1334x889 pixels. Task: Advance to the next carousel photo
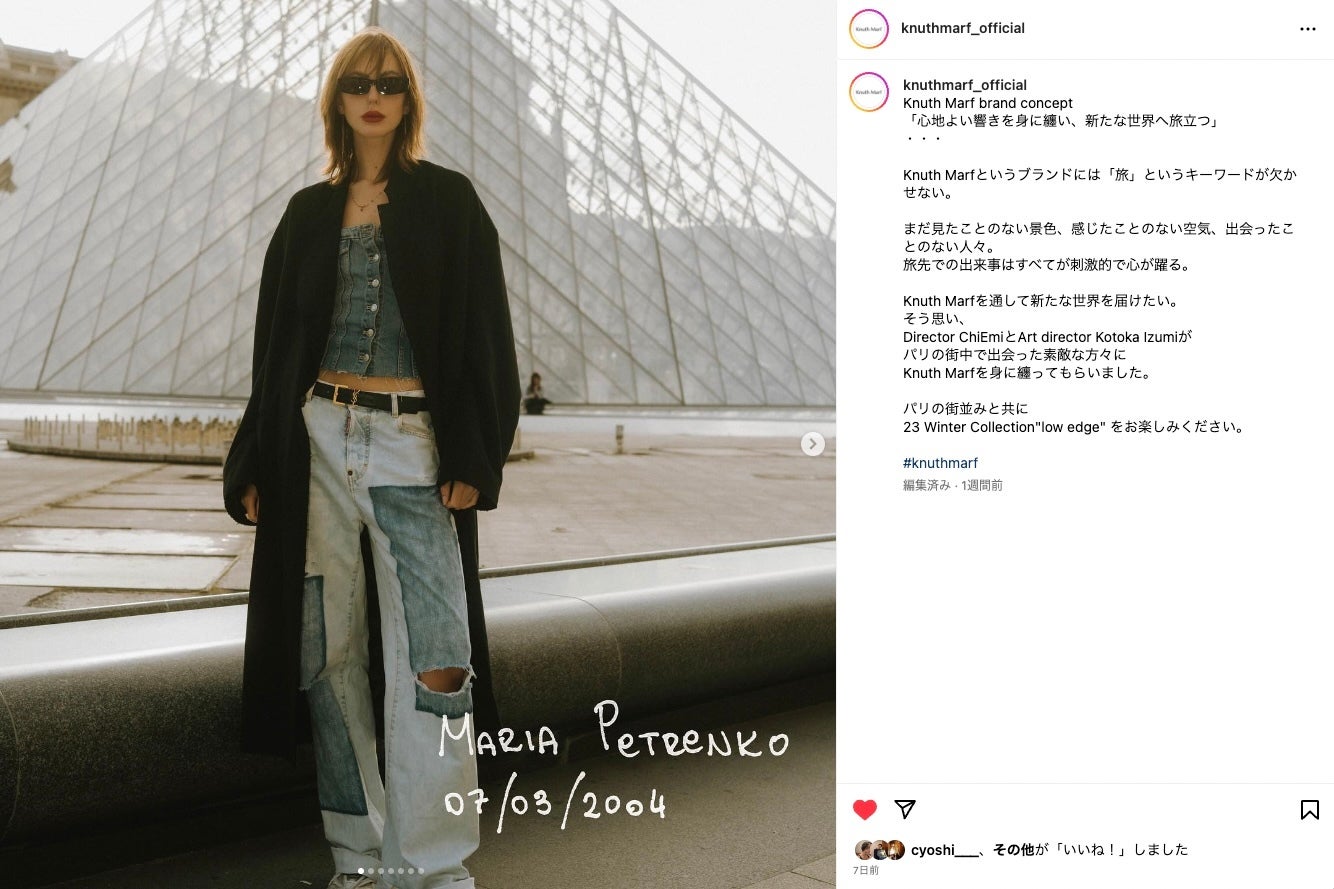click(x=813, y=444)
